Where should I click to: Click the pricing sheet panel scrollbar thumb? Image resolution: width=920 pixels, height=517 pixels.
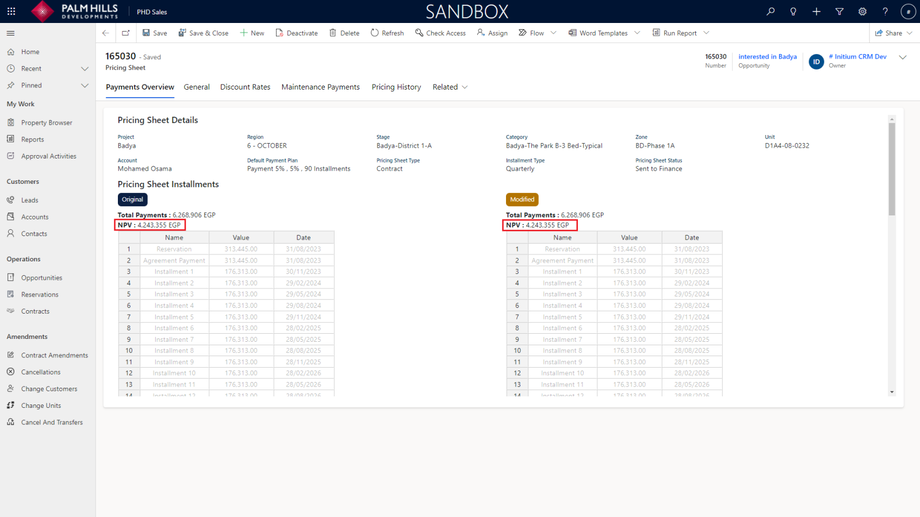coord(892,169)
